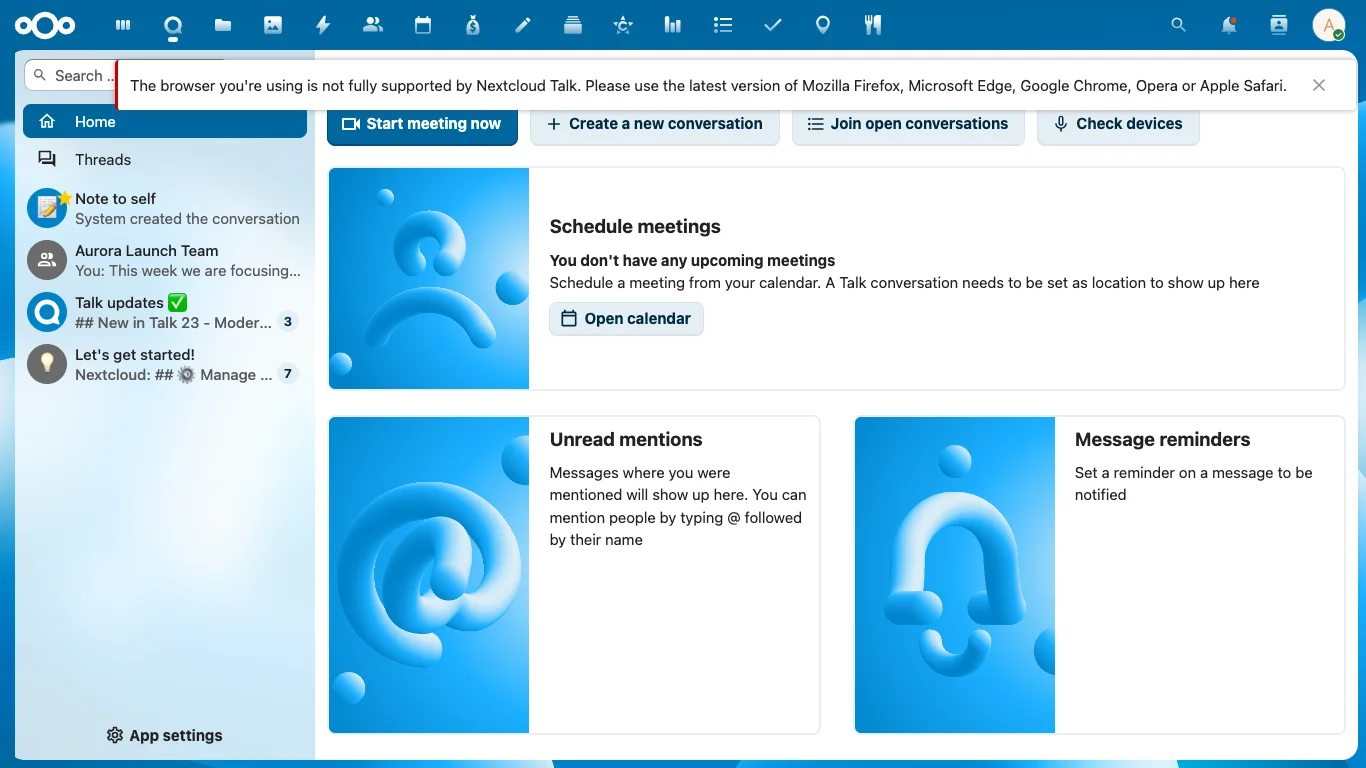Image resolution: width=1366 pixels, height=768 pixels.
Task: Open Threads in the Talk sidebar
Action: pos(165,160)
